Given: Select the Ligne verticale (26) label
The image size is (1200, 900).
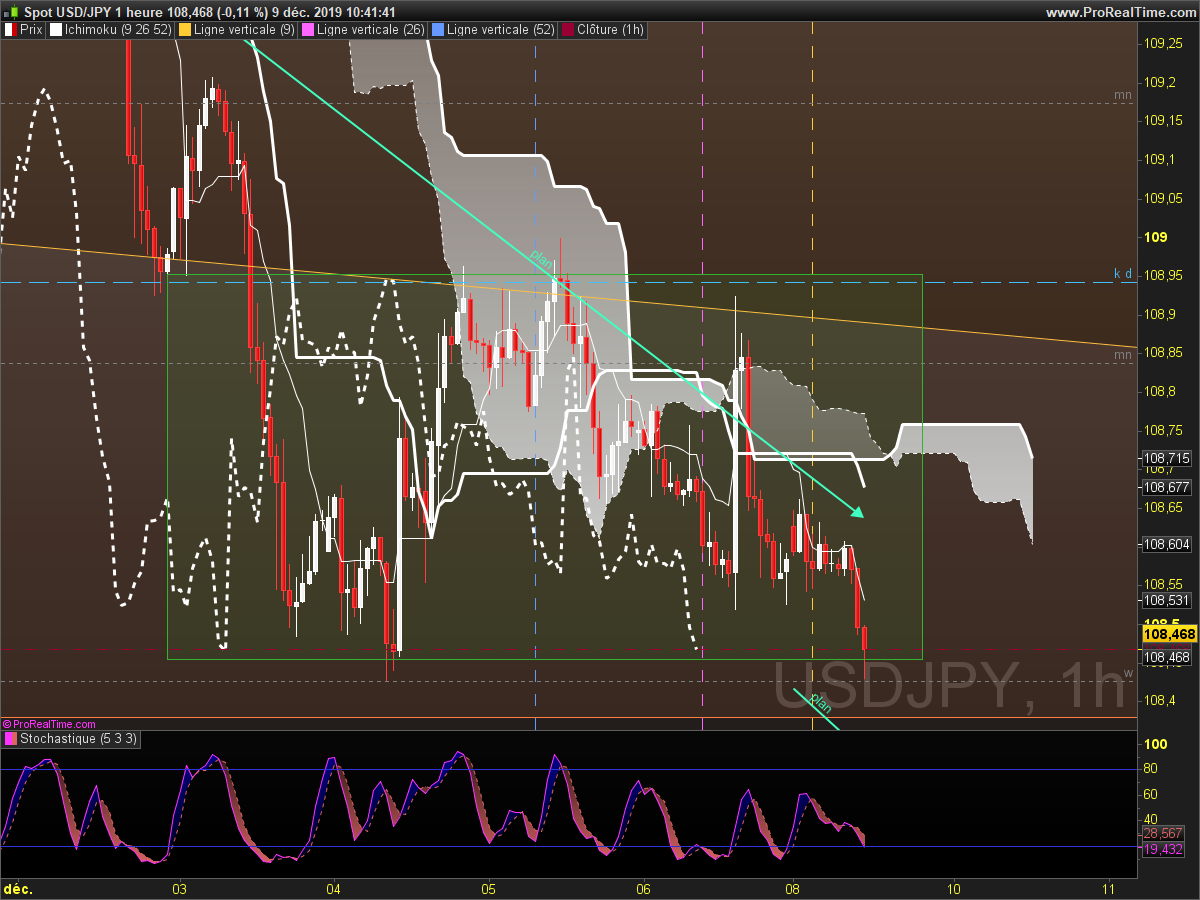Looking at the screenshot, I should (x=371, y=30).
